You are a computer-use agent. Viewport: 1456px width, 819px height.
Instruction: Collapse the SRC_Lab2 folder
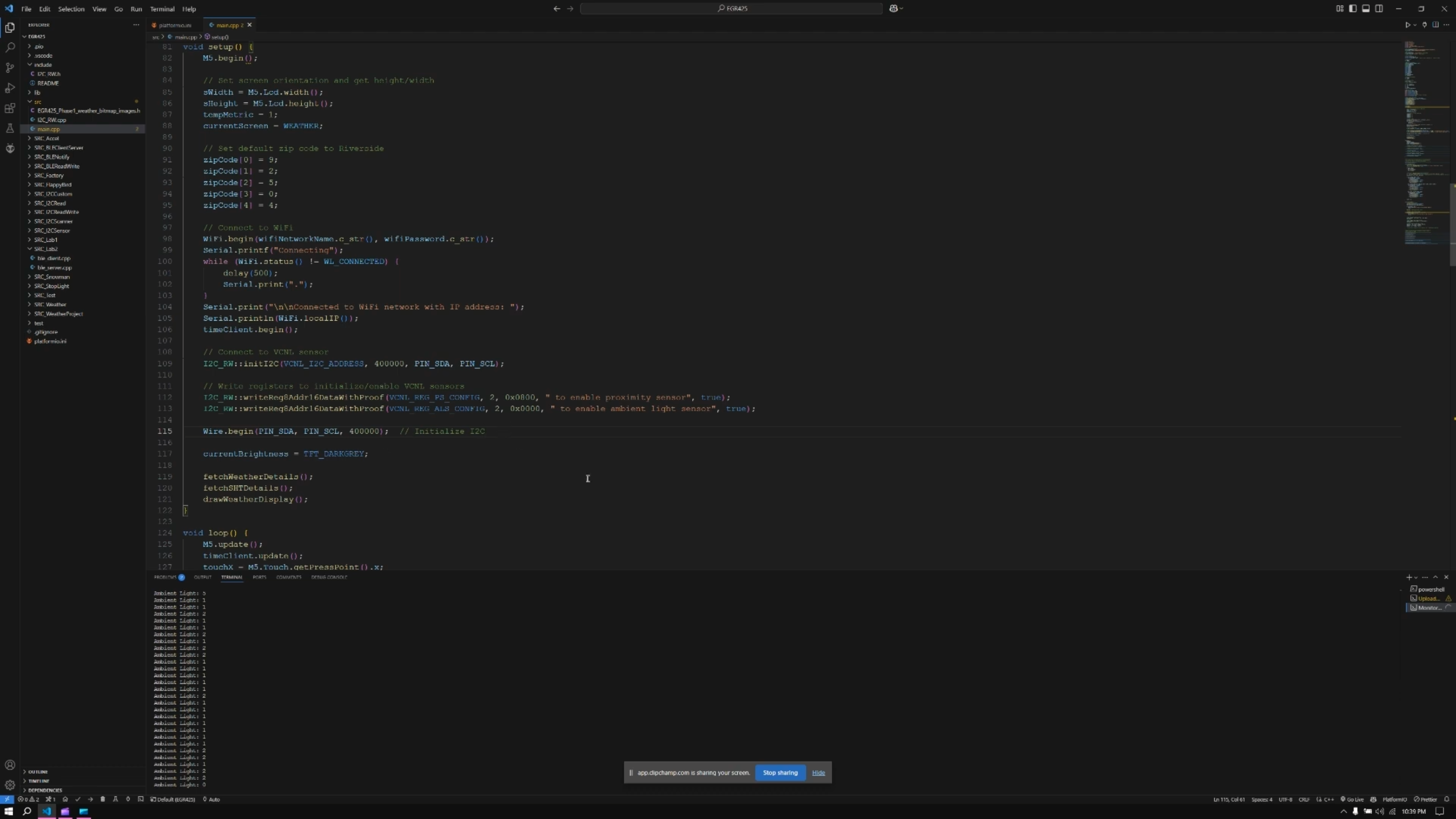45,249
